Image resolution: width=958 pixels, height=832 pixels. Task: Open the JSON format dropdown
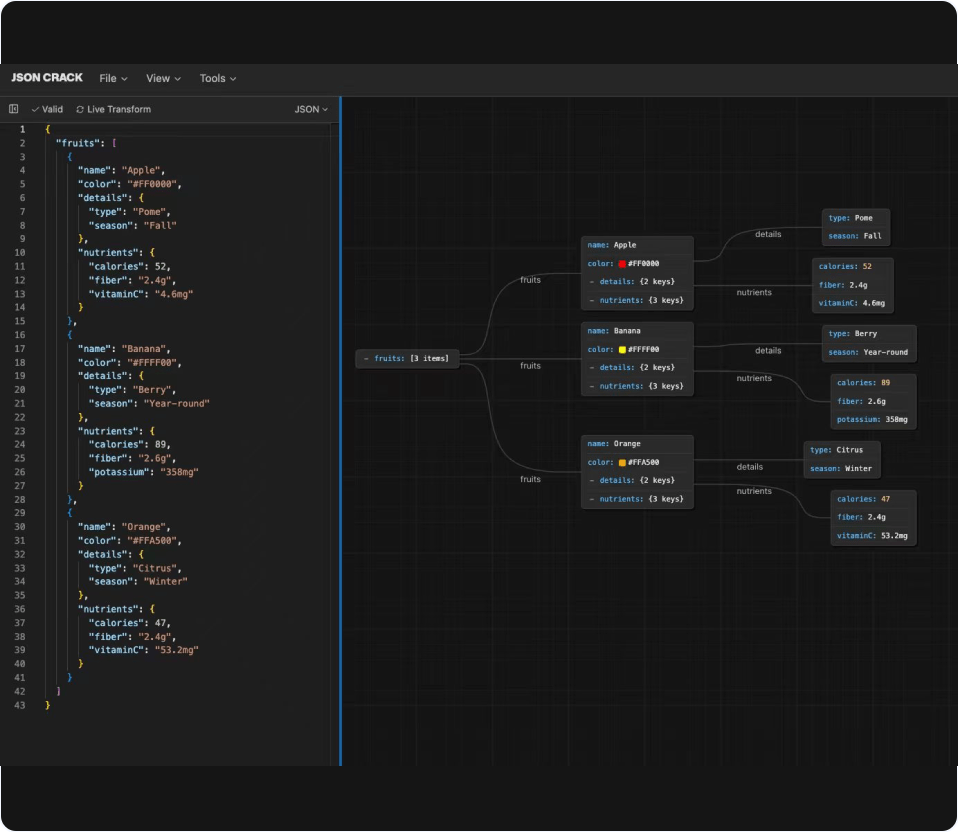pyautogui.click(x=311, y=109)
